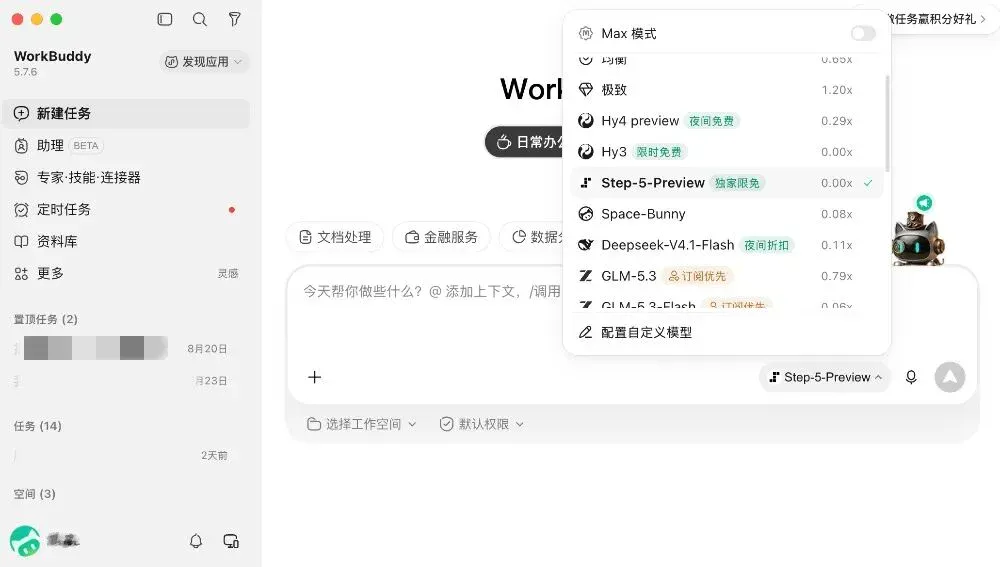Click the robot cat mascot
Screen dimensions: 1000x567
pos(918,237)
